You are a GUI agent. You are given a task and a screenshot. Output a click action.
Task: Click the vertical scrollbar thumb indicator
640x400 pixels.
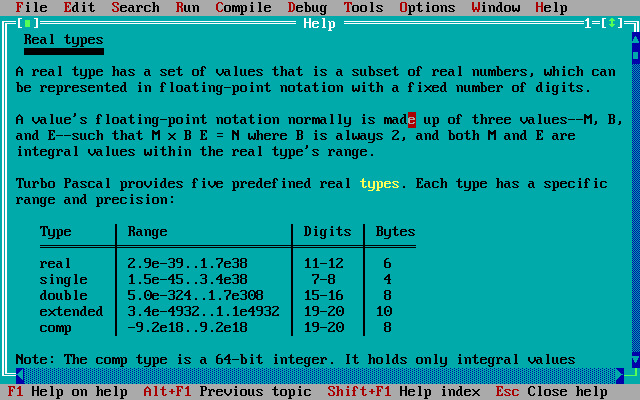tap(636, 56)
